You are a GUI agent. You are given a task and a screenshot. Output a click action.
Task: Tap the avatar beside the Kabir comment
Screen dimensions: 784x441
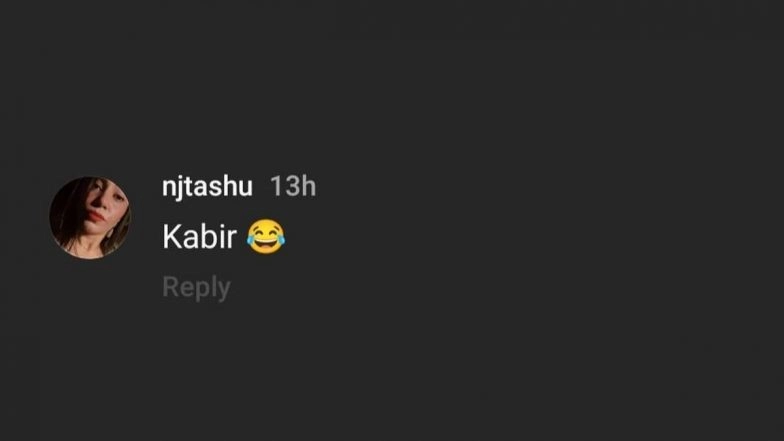[x=90, y=217]
